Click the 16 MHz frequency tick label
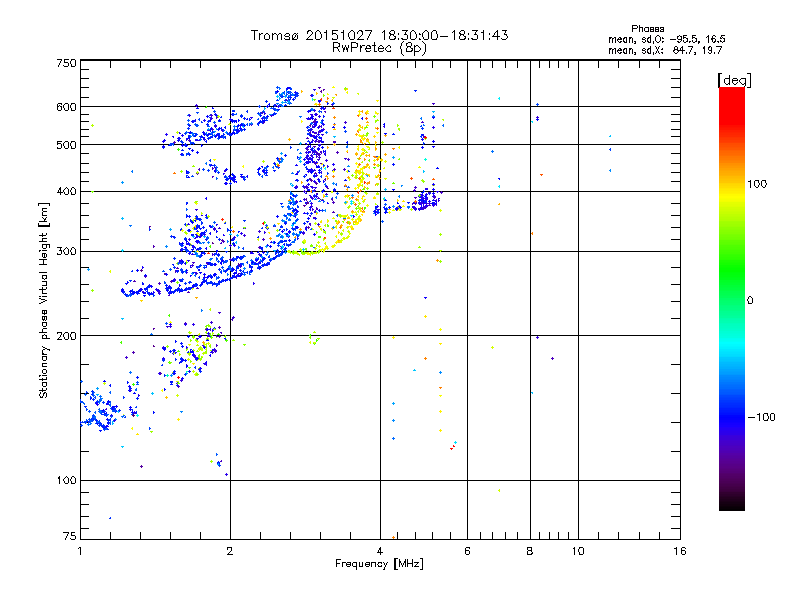This screenshot has height=600, width=800. [x=680, y=551]
